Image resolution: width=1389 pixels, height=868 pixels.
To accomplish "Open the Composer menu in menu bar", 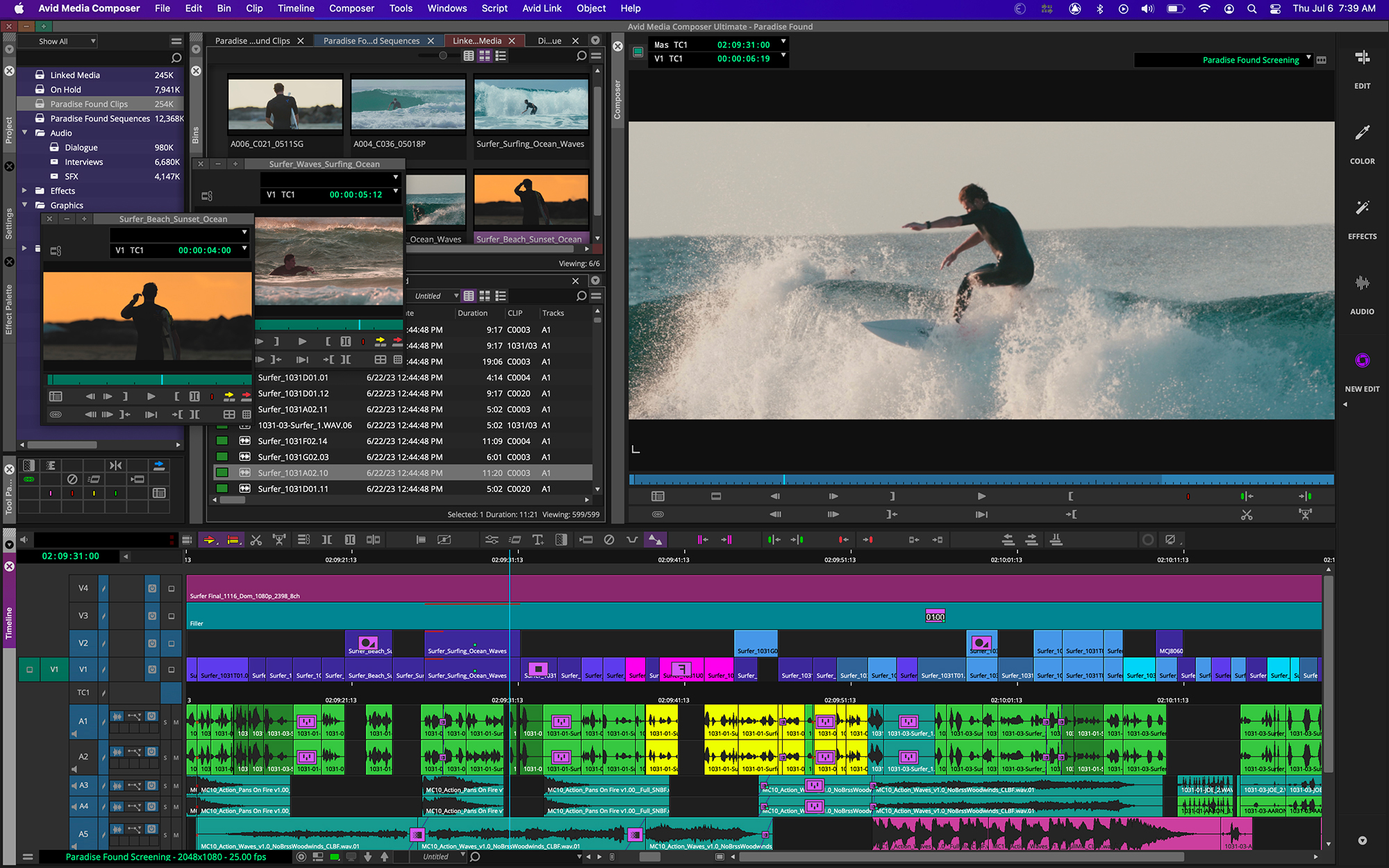I will point(351,8).
